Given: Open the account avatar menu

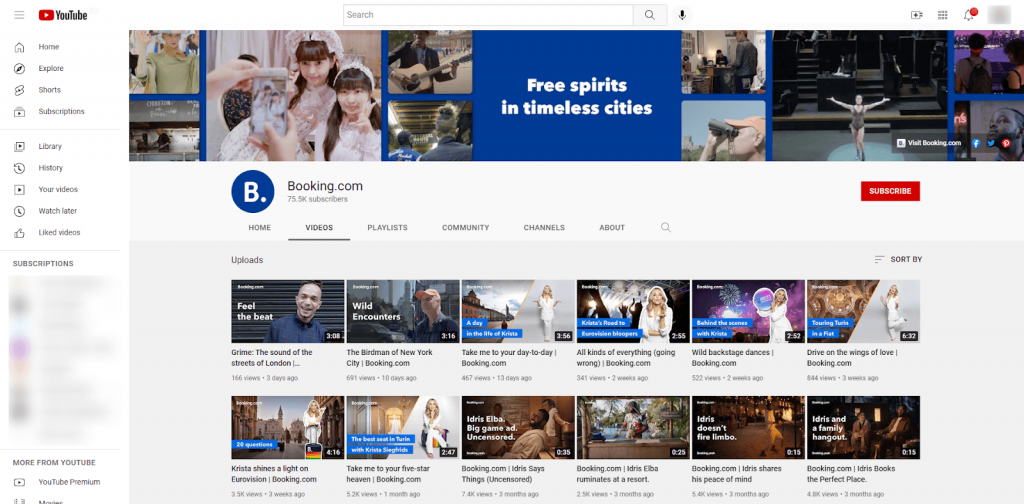Looking at the screenshot, I should coord(999,14).
